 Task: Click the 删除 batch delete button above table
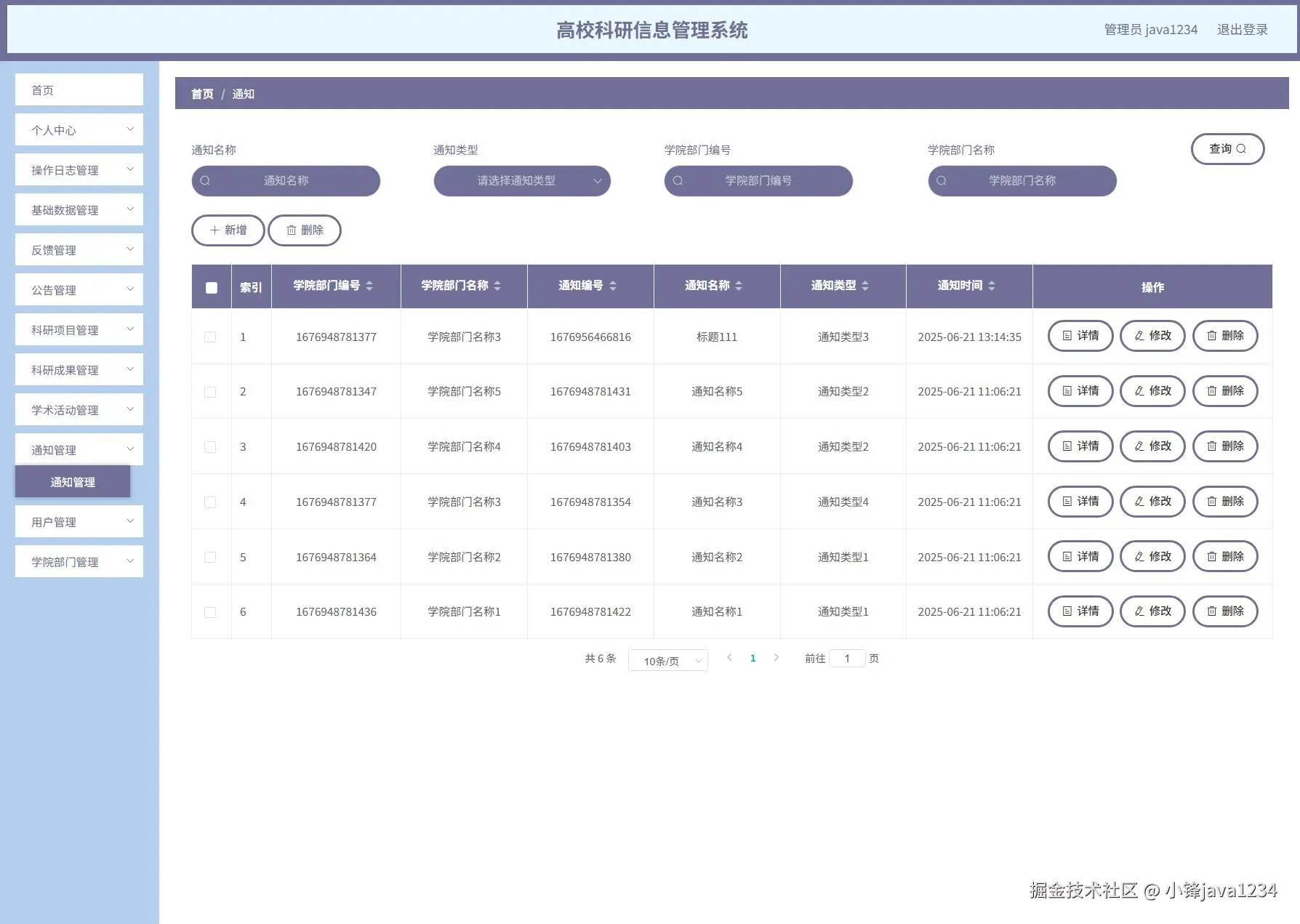[305, 230]
